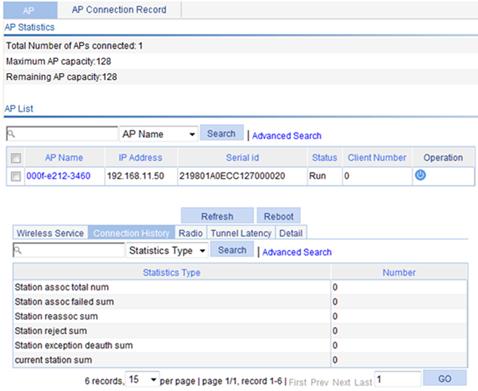Click the magnifier icon in the Statistics search box
This screenshot has width=478, height=391.
point(18,250)
